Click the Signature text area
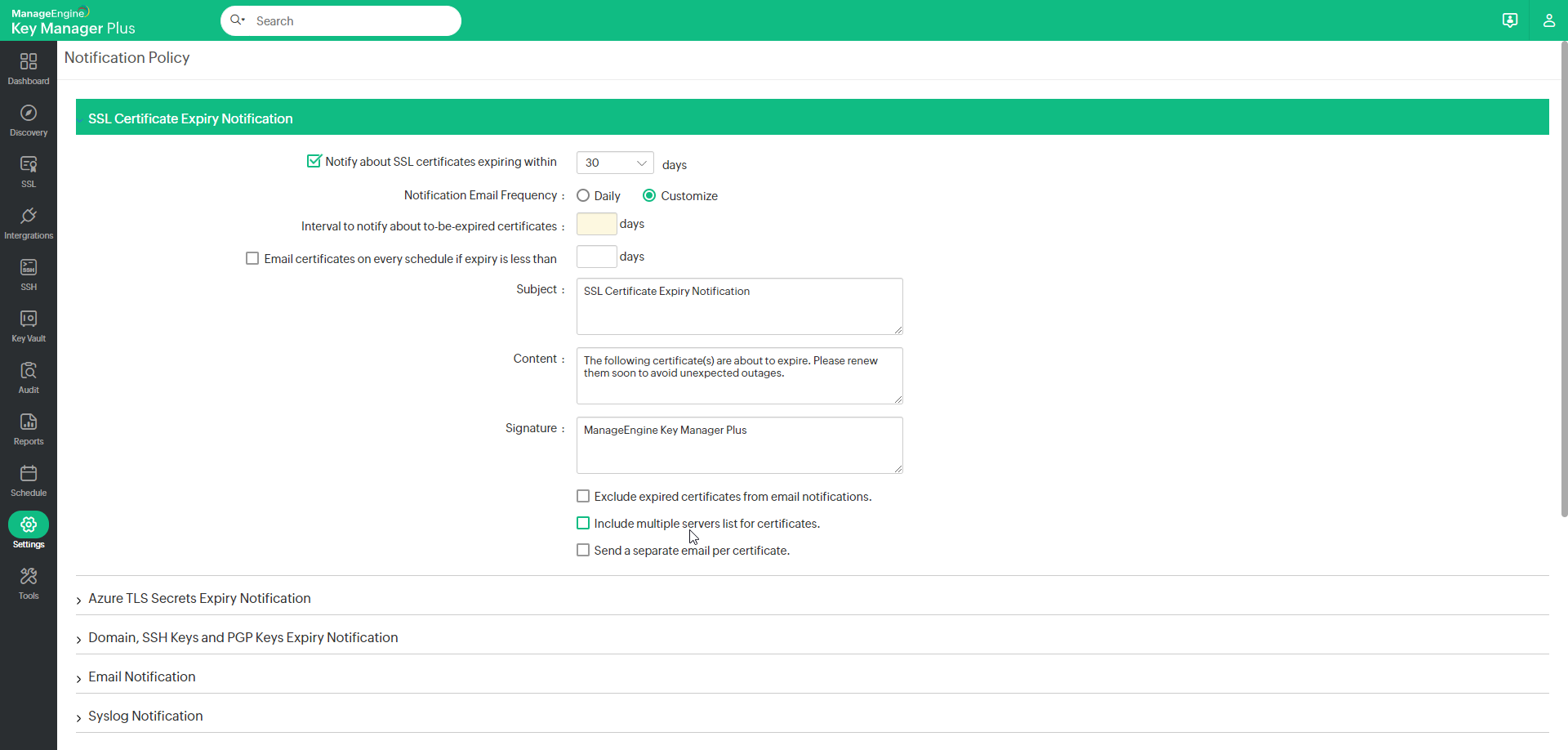This screenshot has height=750, width=1568. tap(739, 445)
